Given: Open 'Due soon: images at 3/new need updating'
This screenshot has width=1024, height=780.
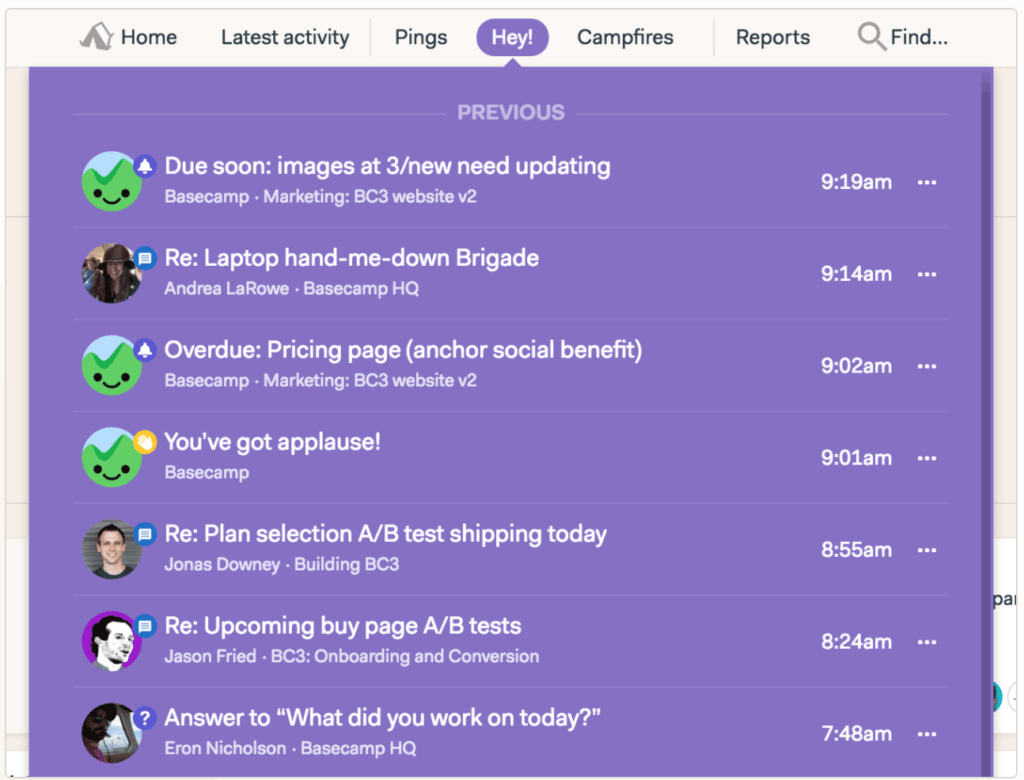Looking at the screenshot, I should 387,167.
